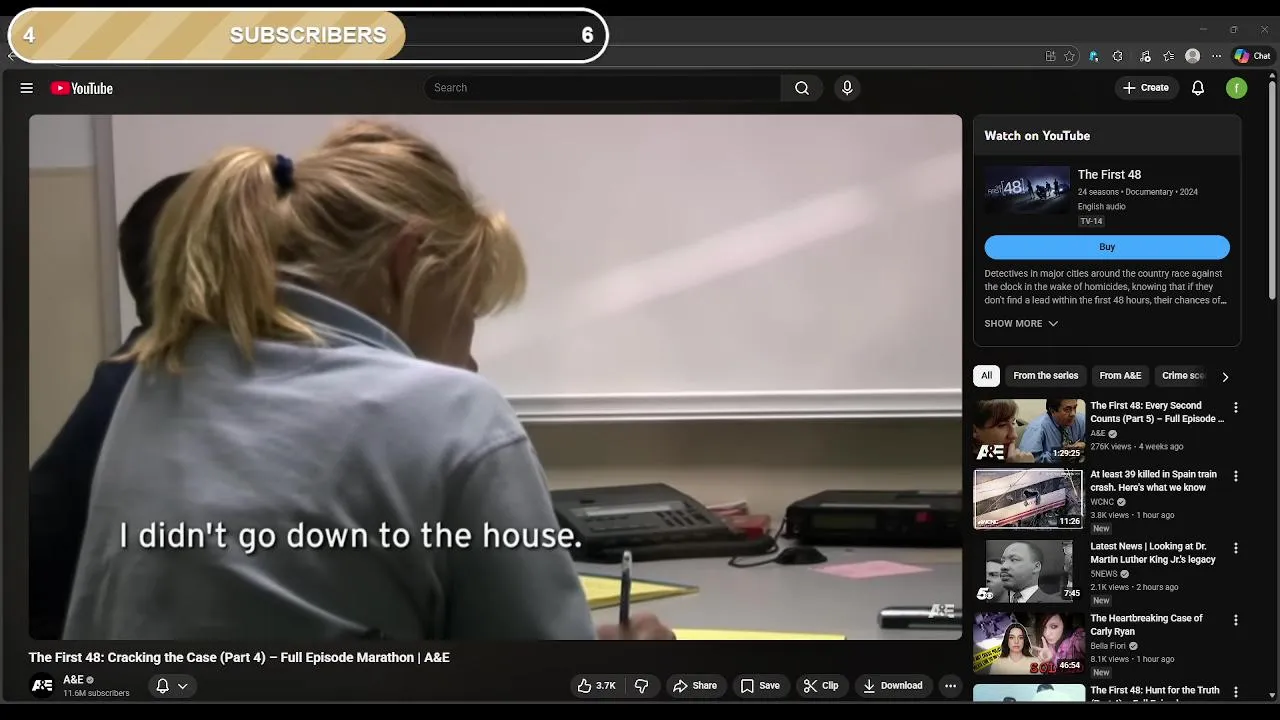Expand SHOW MORE in series description

point(1021,324)
